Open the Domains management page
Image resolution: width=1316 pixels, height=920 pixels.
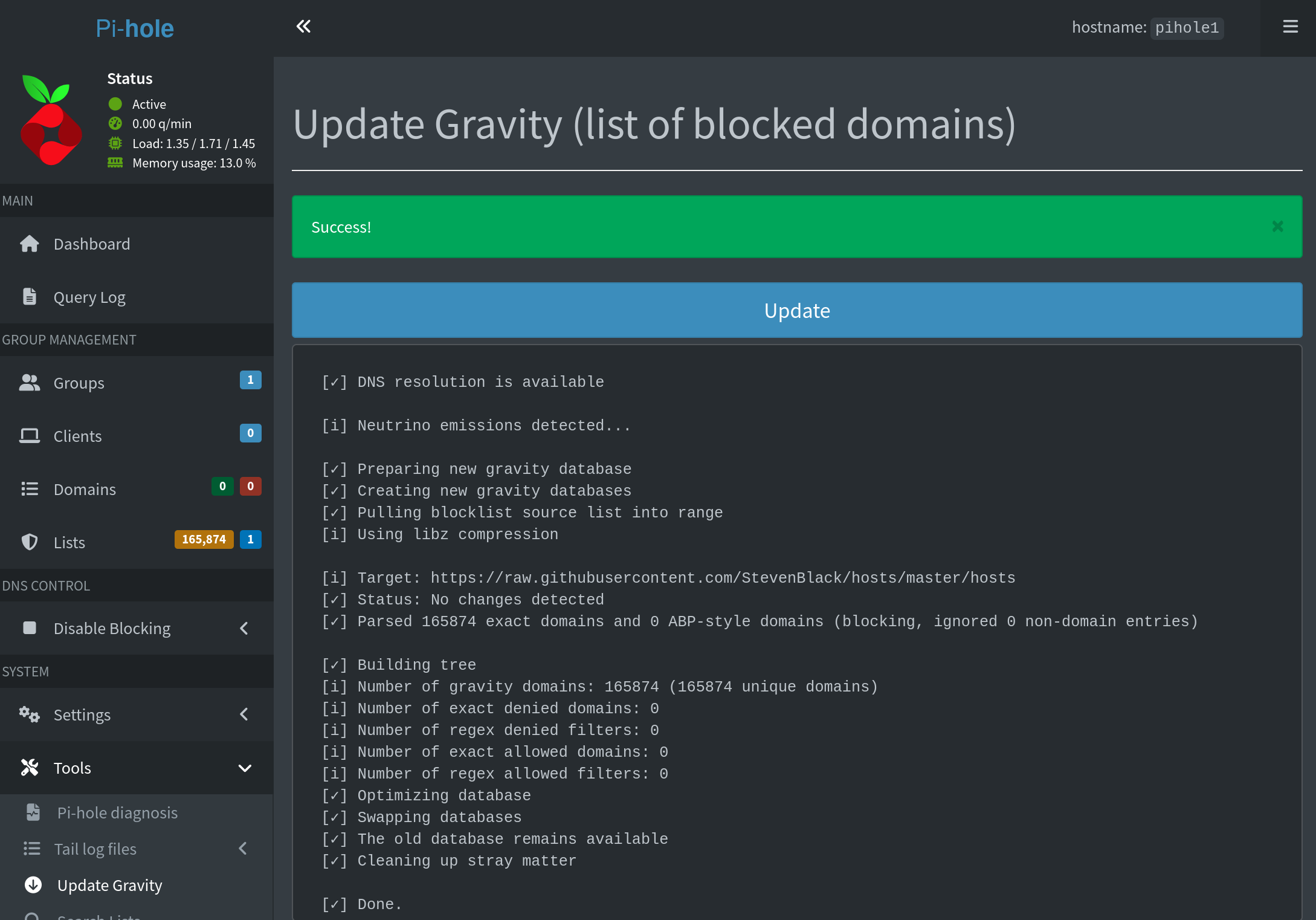coord(85,489)
